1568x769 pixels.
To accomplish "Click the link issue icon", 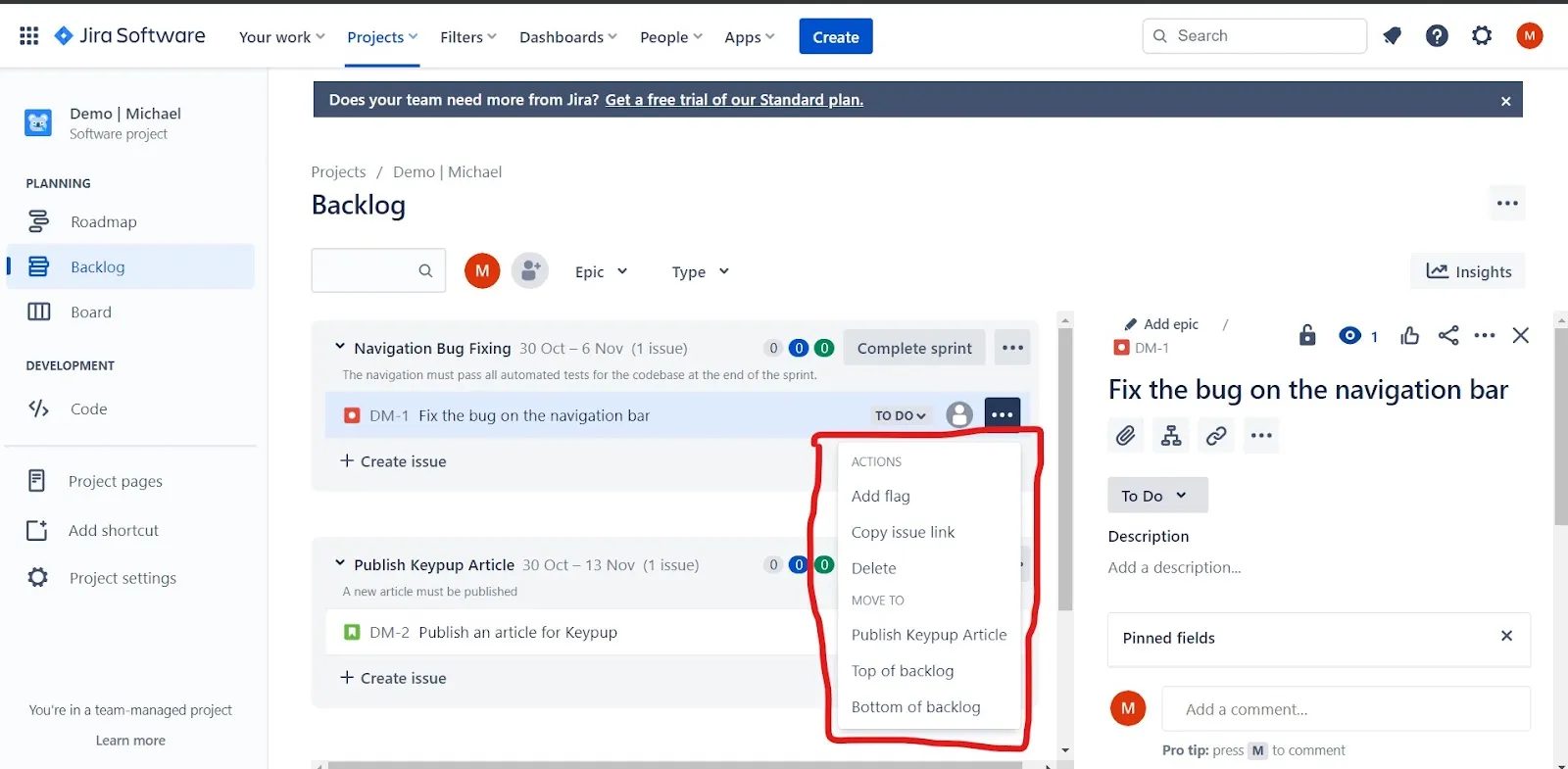I will click(x=1216, y=435).
